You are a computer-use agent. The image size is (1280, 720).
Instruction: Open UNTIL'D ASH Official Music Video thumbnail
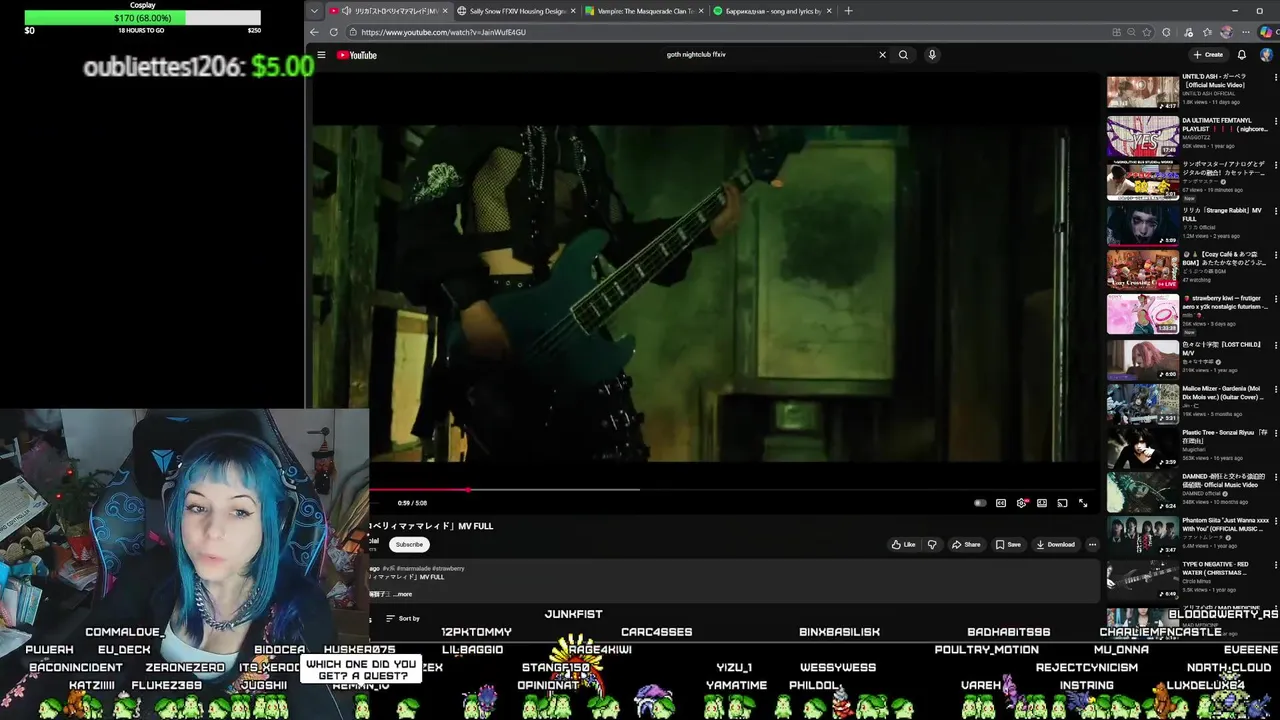[1143, 92]
